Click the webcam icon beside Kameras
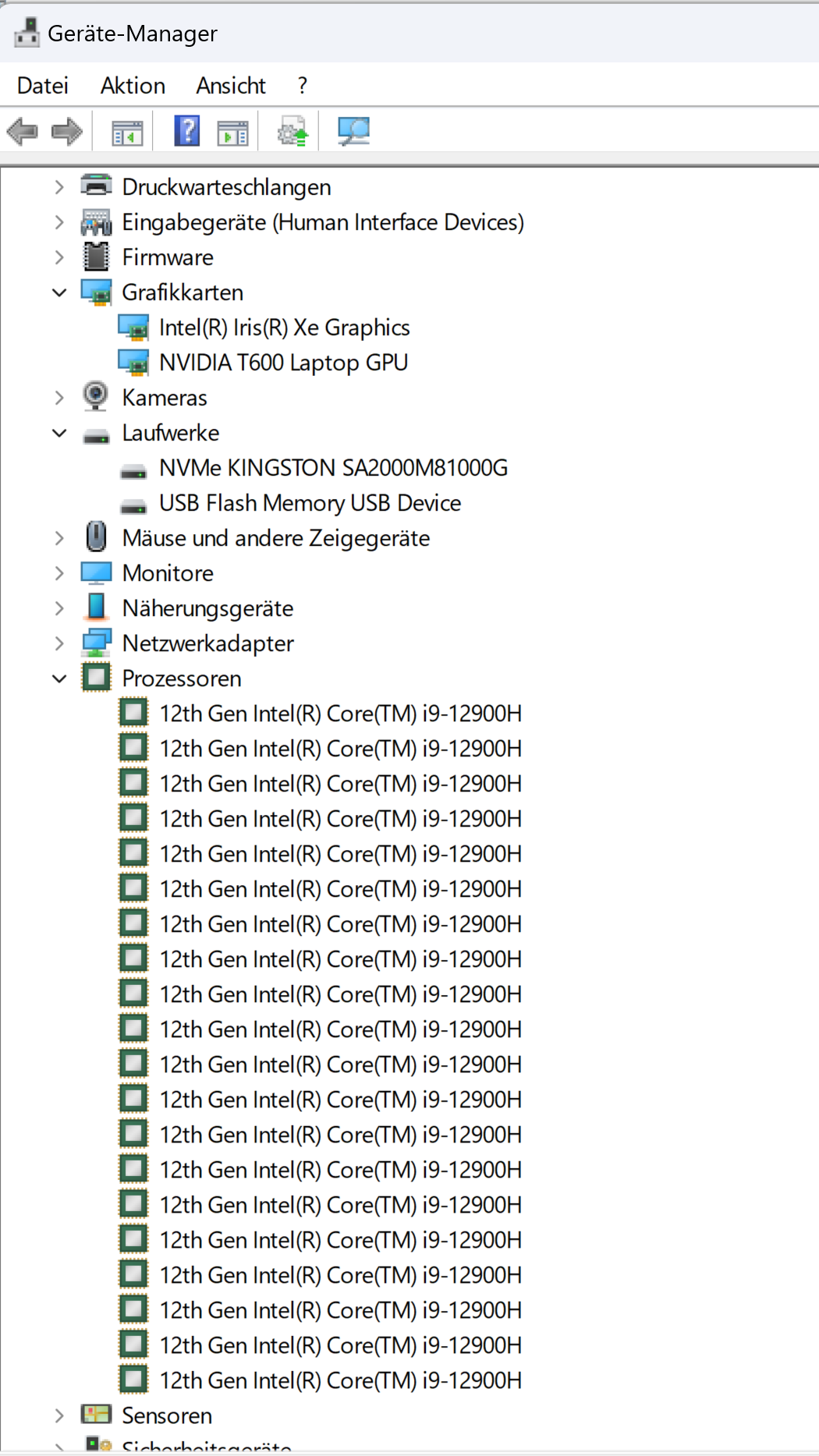The width and height of the screenshot is (819, 1456). tap(96, 396)
